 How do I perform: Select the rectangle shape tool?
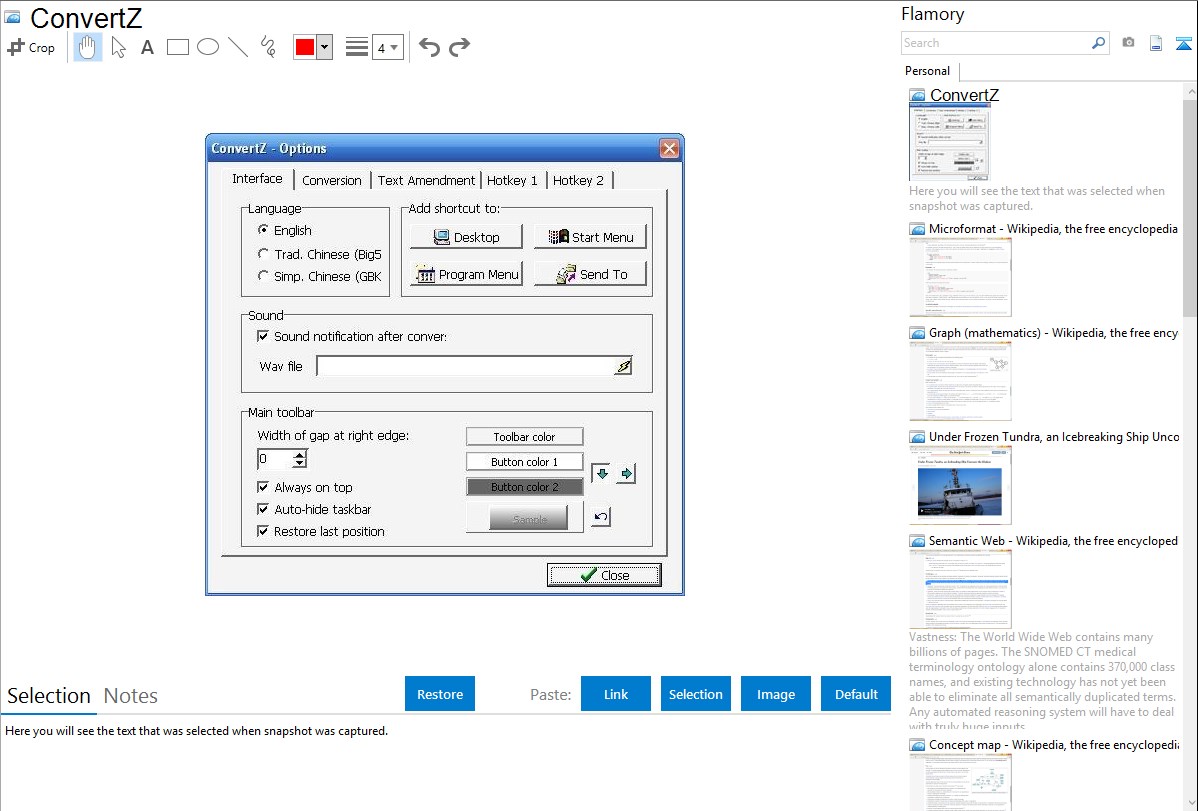click(x=177, y=47)
